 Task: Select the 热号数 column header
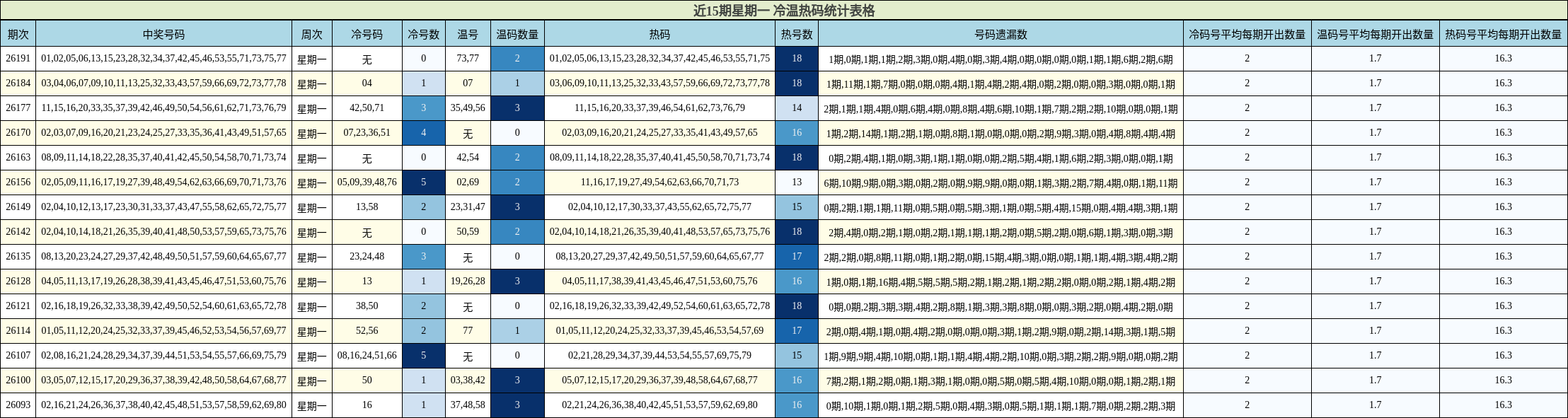tap(797, 34)
